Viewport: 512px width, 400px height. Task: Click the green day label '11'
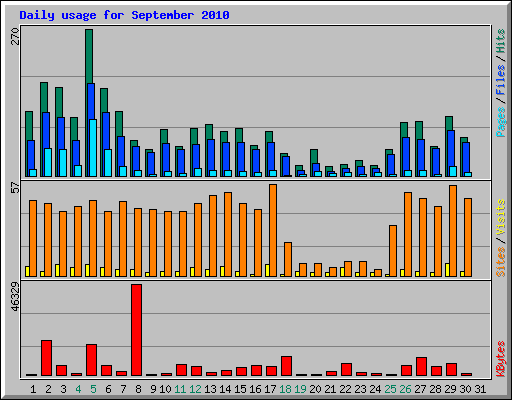point(180,389)
